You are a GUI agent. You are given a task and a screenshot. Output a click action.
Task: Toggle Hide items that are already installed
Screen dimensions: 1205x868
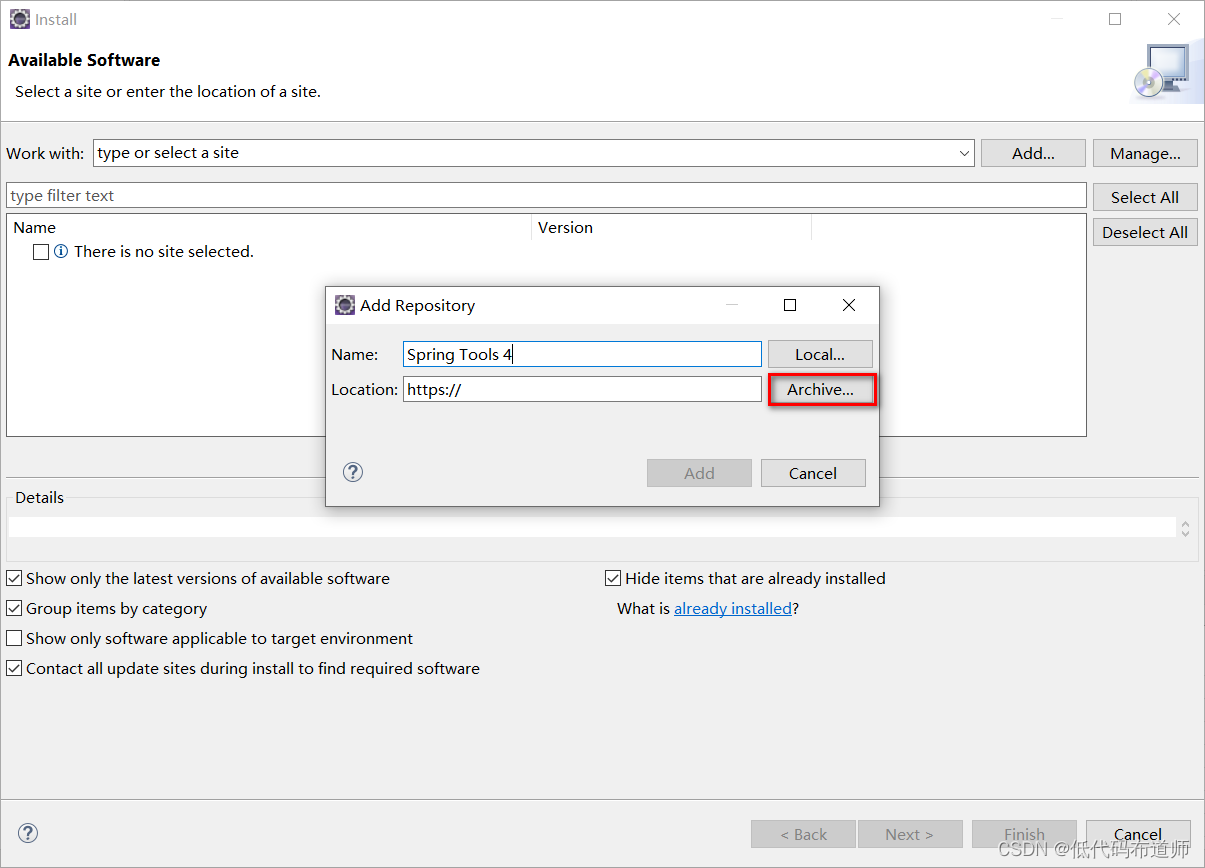[x=613, y=578]
